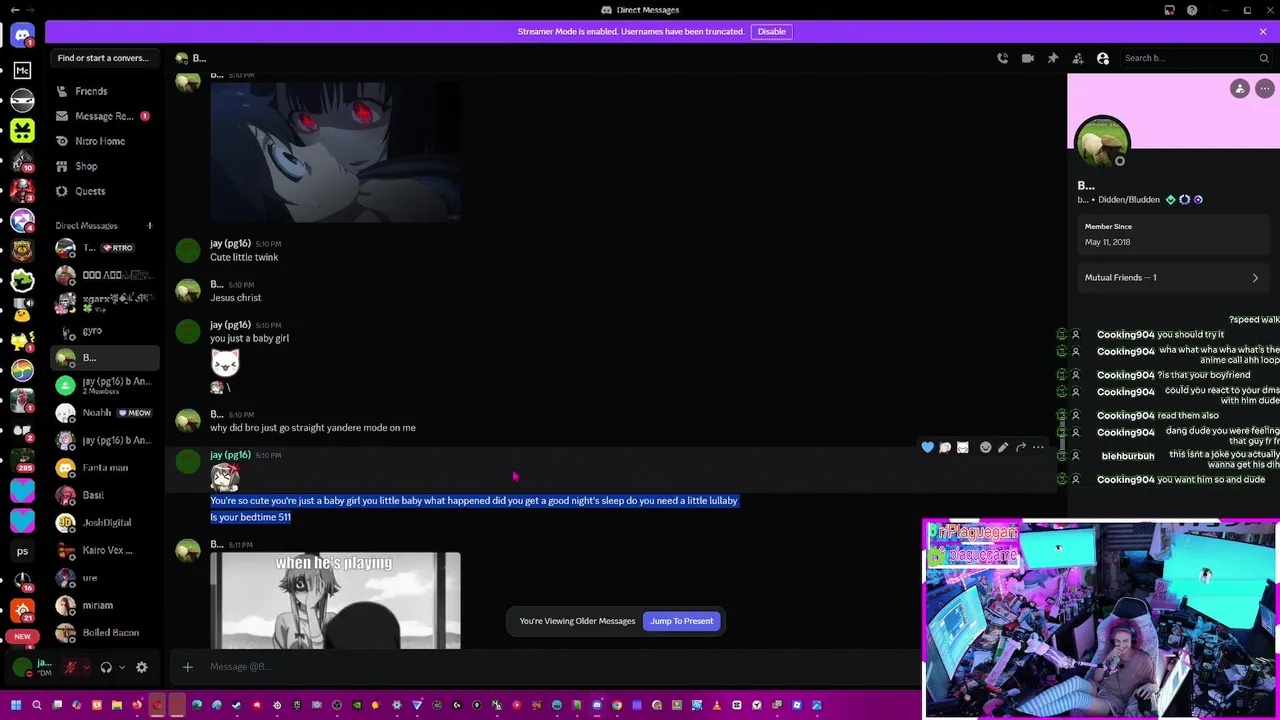
Task: Click jay (pg16) username on 'Cute little twink'
Action: (x=230, y=244)
